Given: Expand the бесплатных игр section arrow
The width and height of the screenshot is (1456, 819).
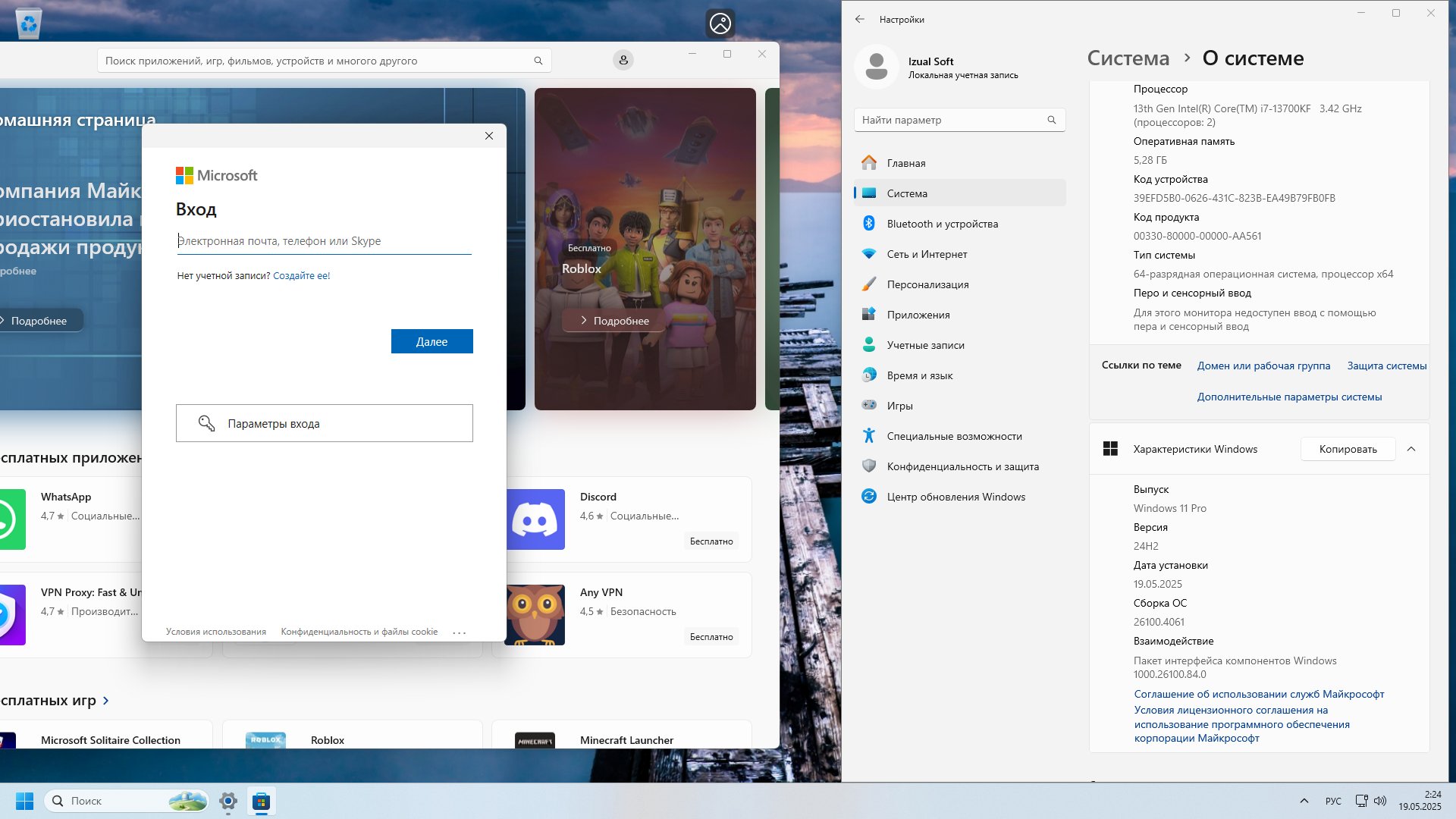Looking at the screenshot, I should click(x=105, y=701).
